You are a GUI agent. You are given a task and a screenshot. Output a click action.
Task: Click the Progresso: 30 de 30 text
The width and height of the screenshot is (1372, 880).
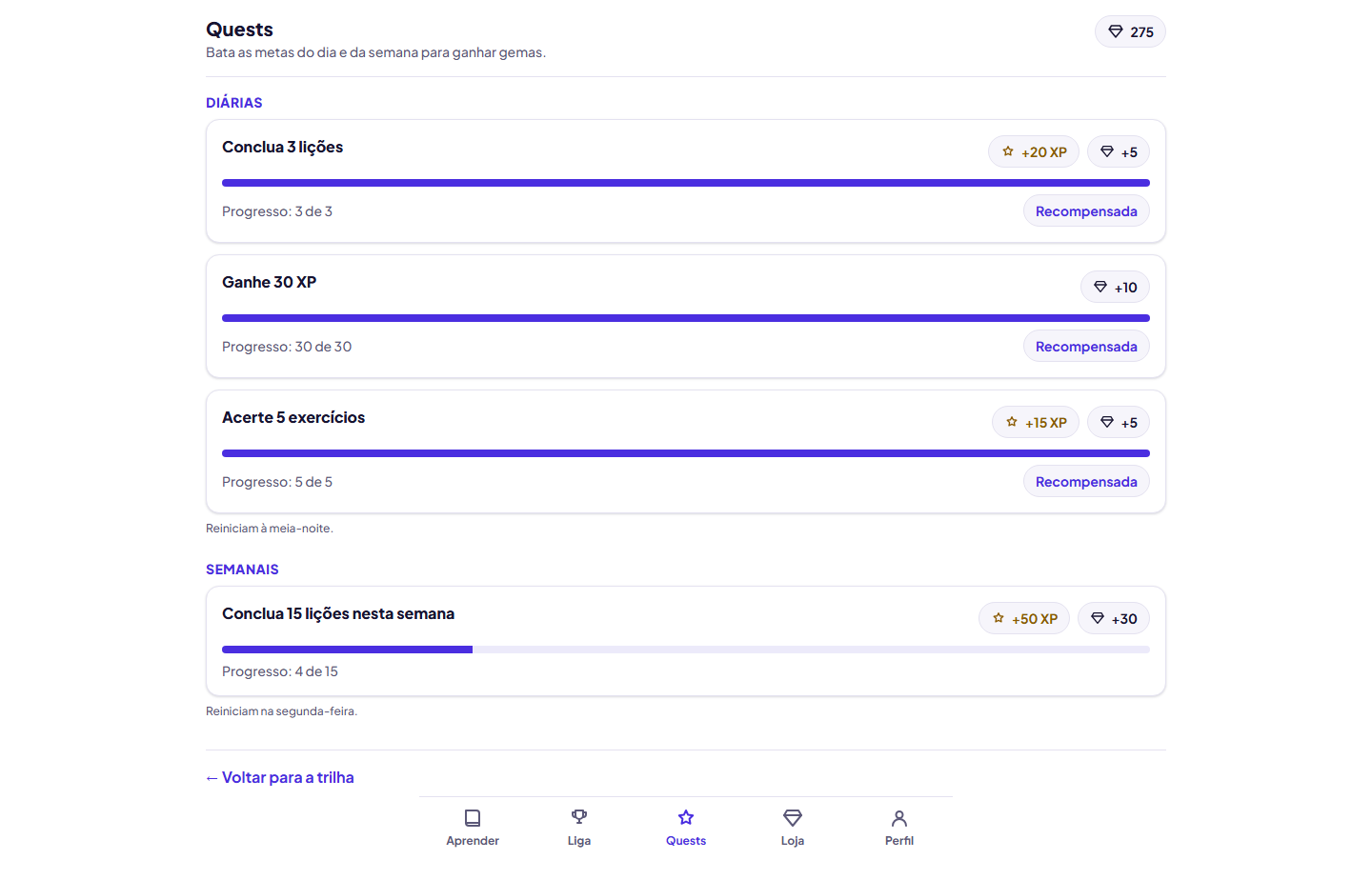(287, 347)
